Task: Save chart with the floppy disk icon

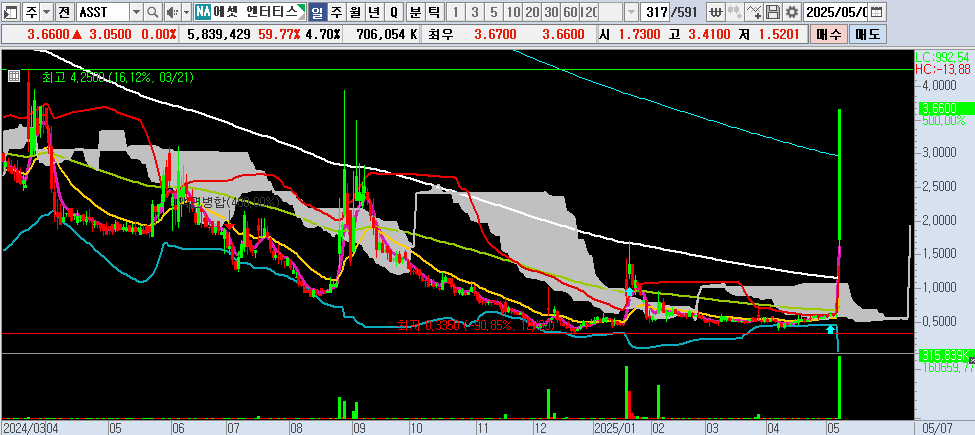Action: tap(772, 11)
